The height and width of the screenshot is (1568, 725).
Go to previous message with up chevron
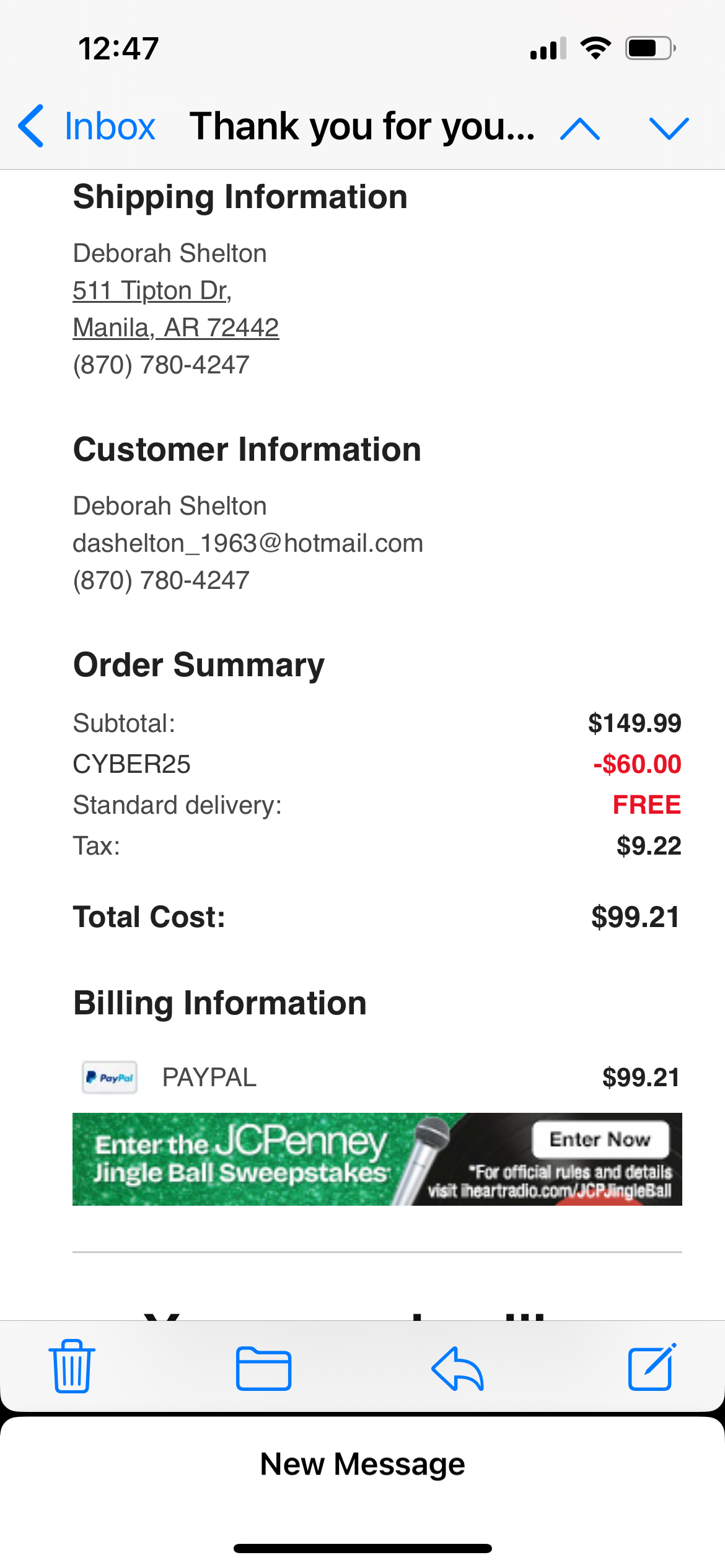coord(579,129)
